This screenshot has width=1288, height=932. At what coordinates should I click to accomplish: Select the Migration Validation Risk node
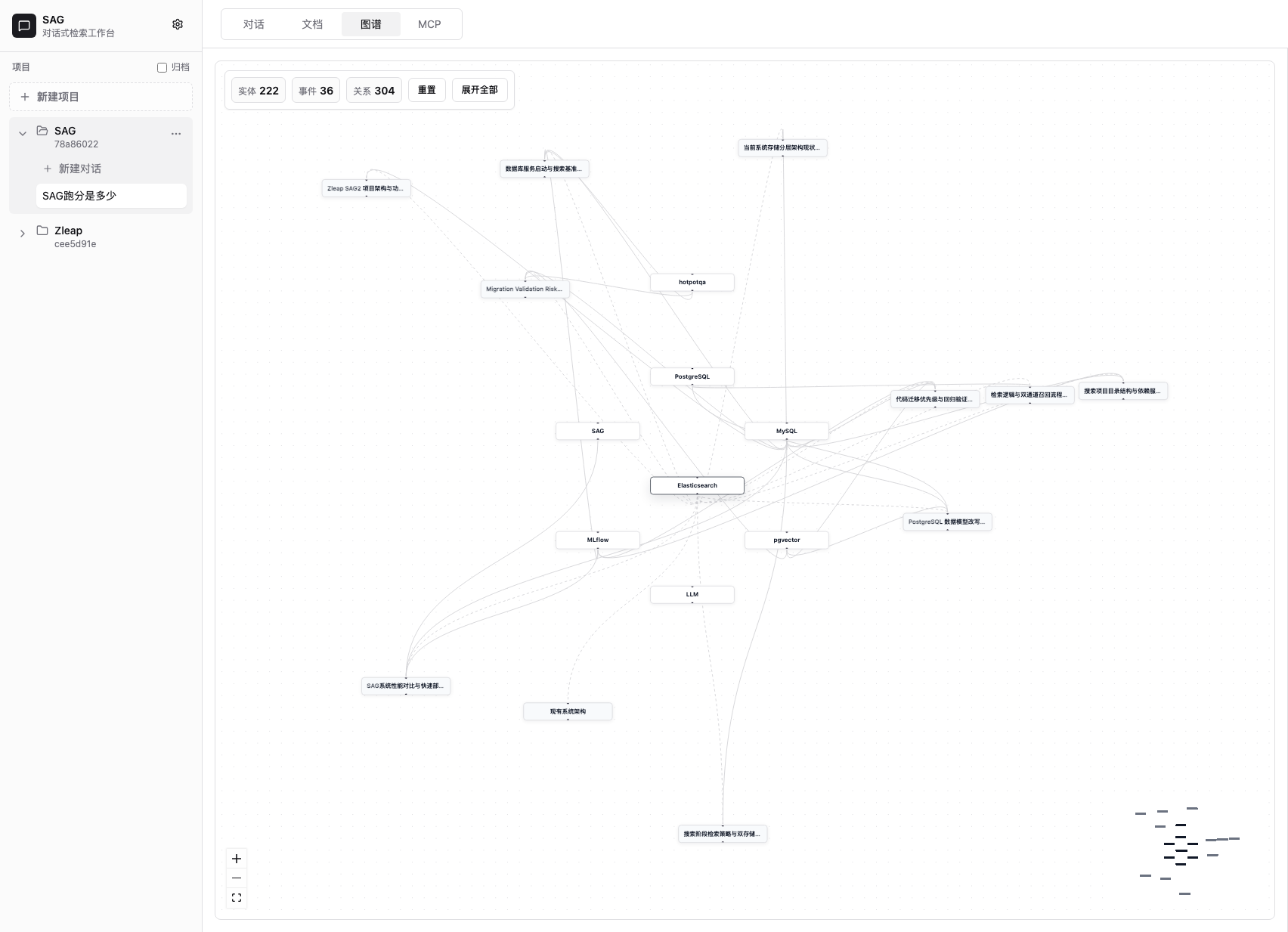(x=525, y=289)
